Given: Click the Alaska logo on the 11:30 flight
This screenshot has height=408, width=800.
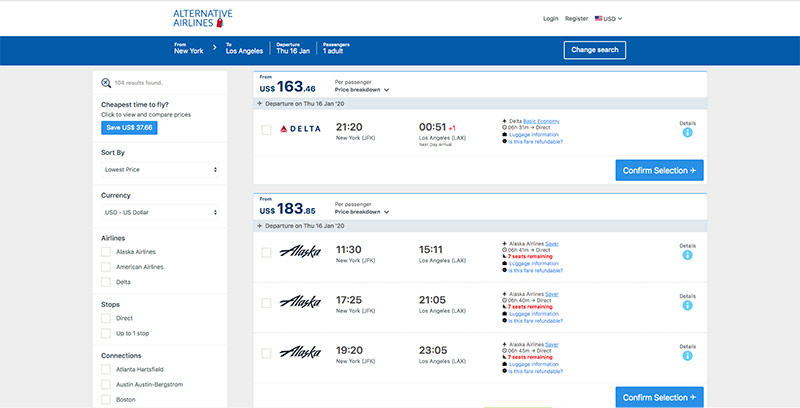Looking at the screenshot, I should [301, 251].
